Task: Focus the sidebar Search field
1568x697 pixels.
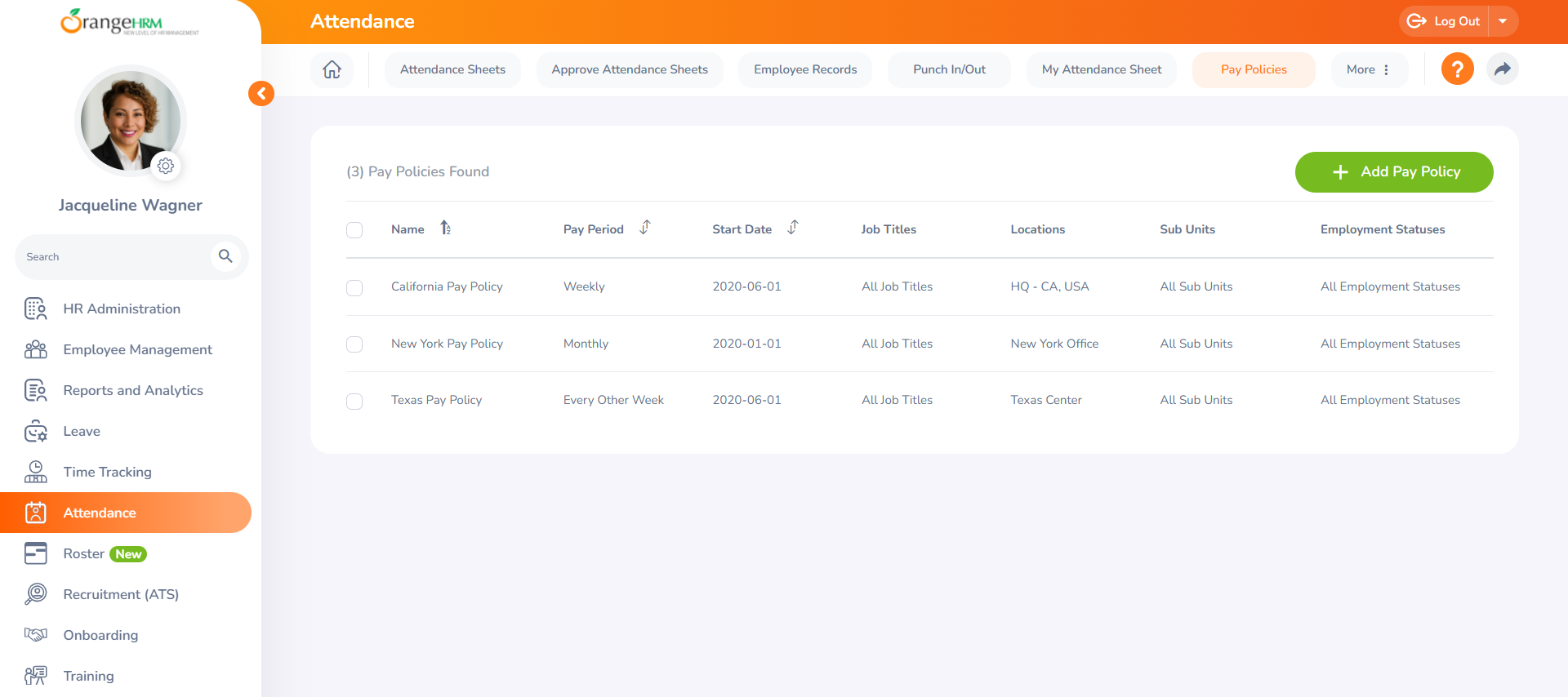Action: [114, 257]
